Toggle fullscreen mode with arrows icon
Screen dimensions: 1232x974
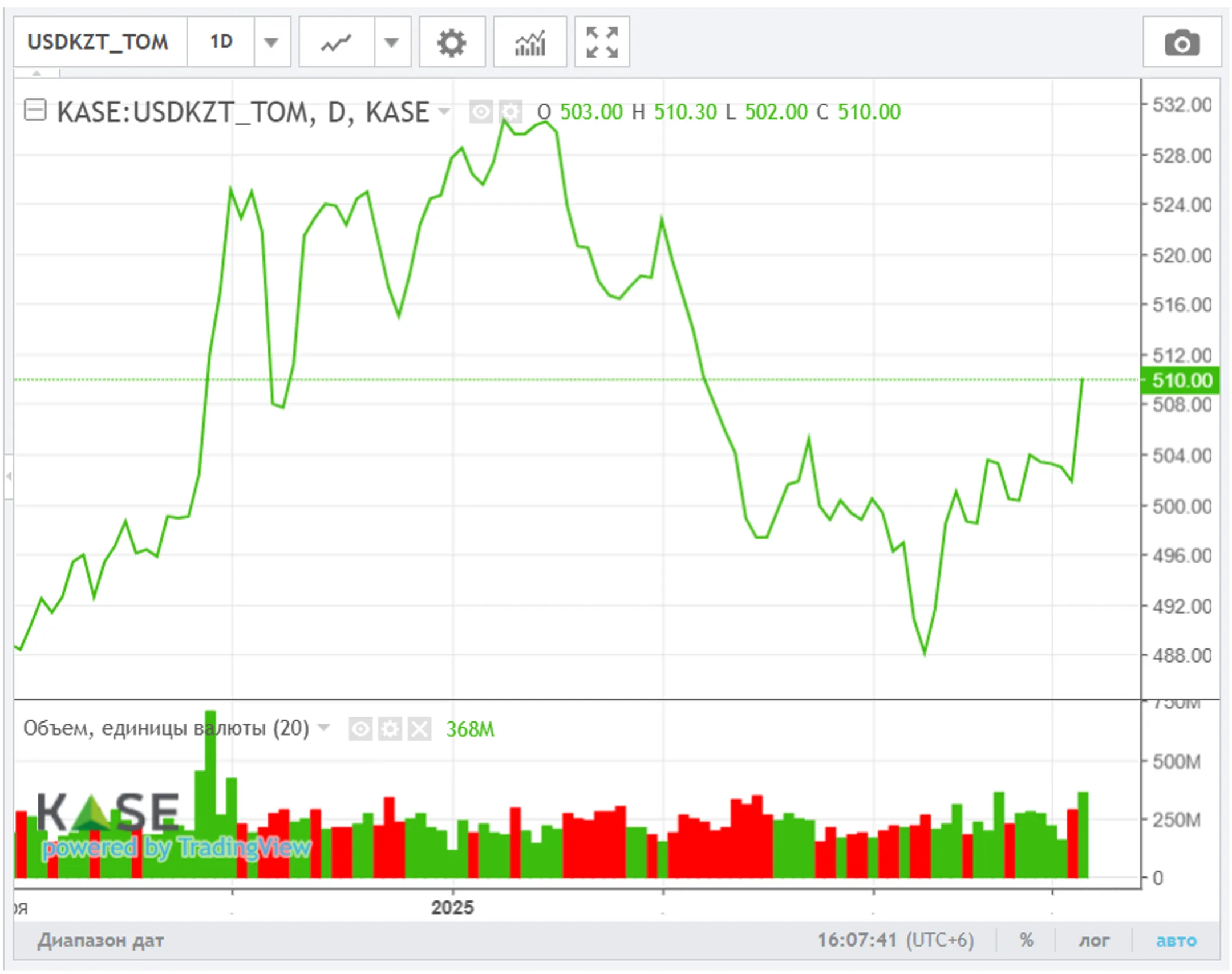coord(602,43)
